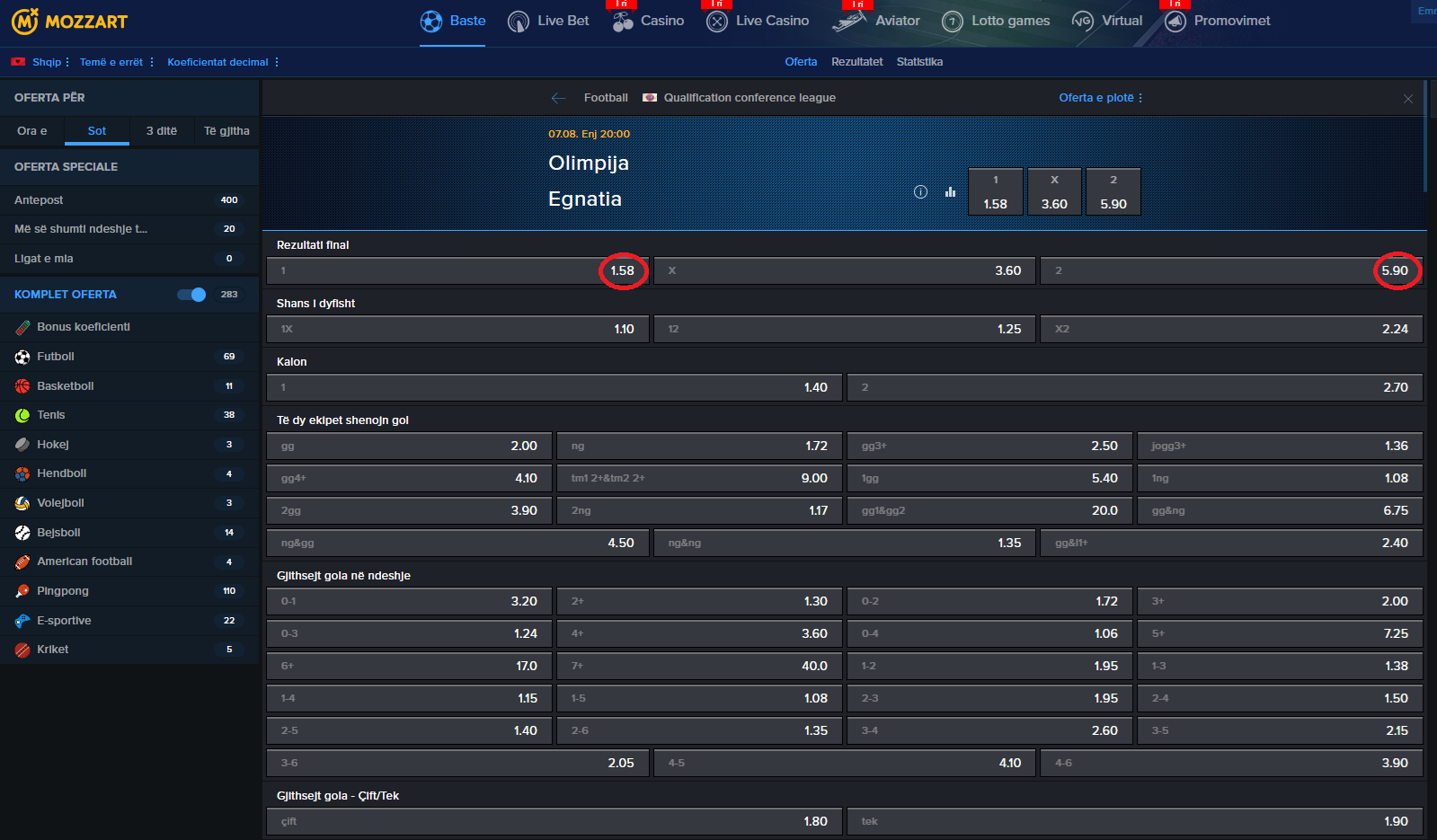The height and width of the screenshot is (840, 1437).
Task: Click the Virtual icon
Action: (x=1082, y=22)
